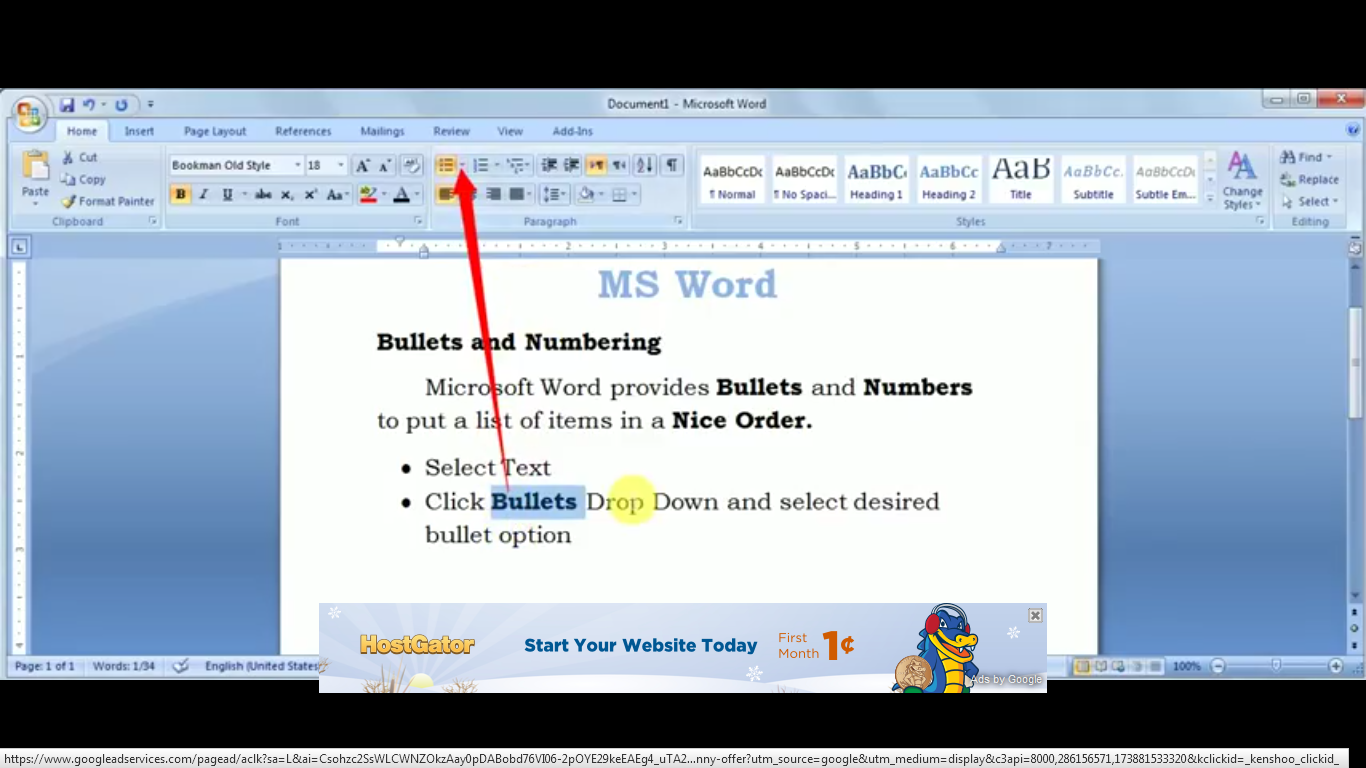Decrease the paragraph indent
Image resolution: width=1366 pixels, height=768 pixels.
549,165
